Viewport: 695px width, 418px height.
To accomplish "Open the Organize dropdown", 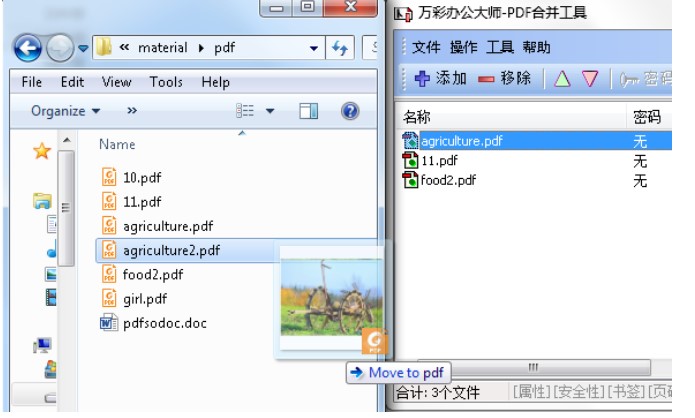I will click(x=66, y=111).
